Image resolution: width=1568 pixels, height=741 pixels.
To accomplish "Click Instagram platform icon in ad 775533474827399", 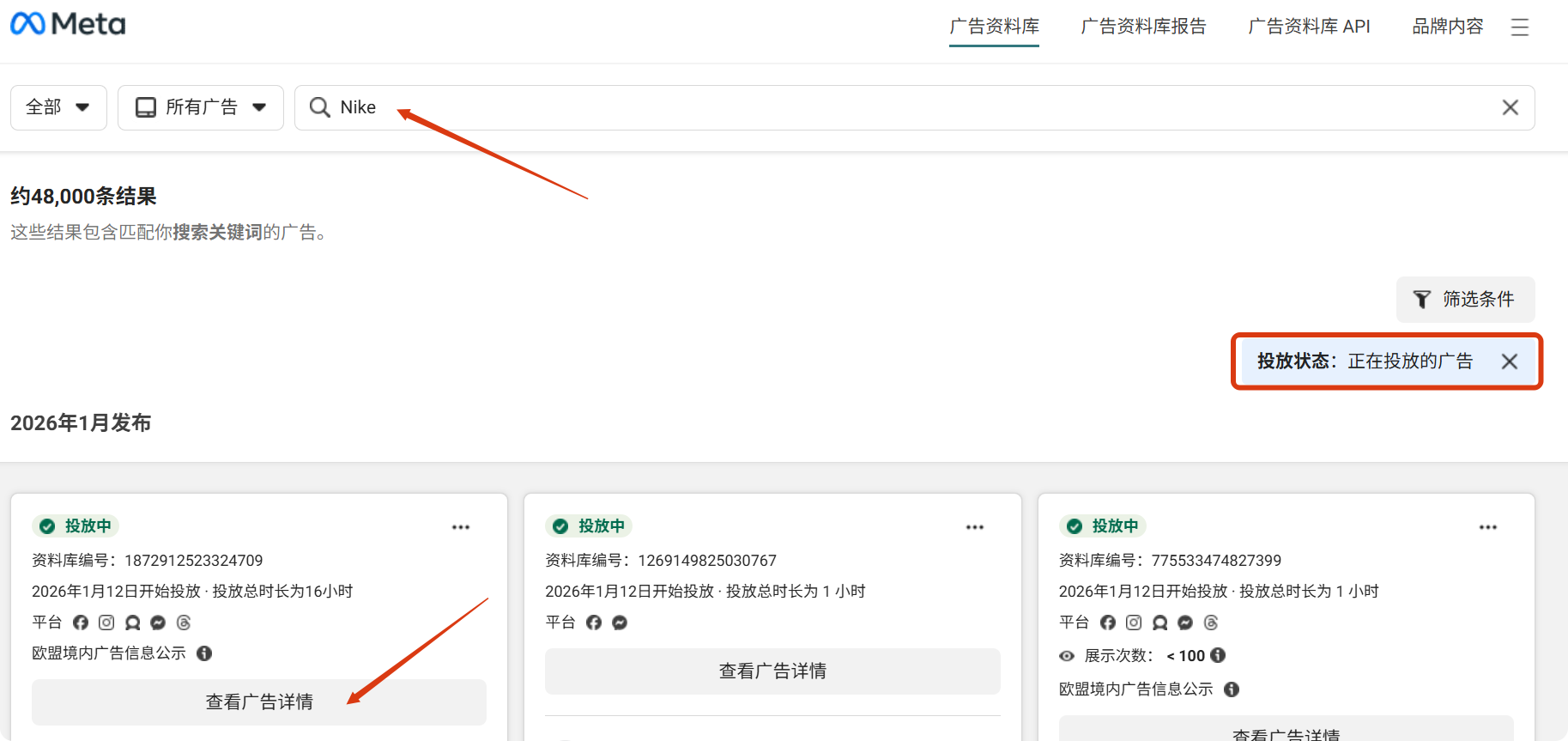I will 1134,623.
